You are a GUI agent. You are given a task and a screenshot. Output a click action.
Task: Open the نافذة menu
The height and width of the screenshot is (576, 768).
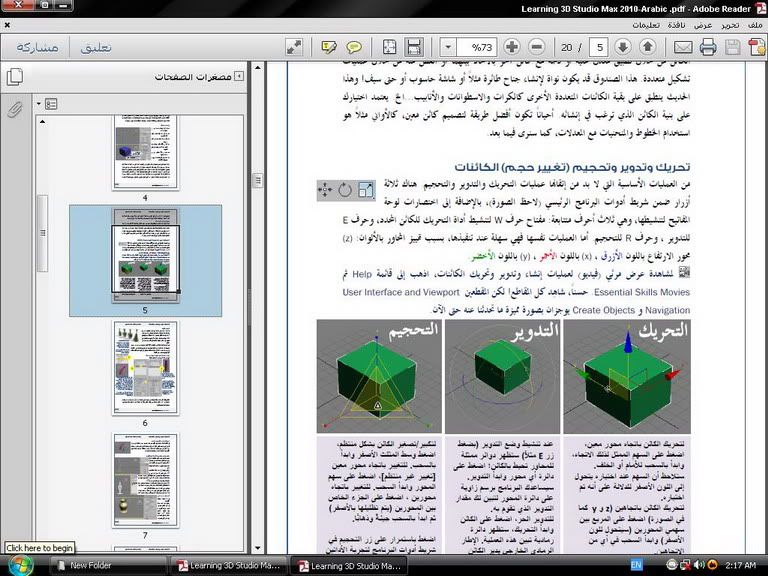pos(676,25)
